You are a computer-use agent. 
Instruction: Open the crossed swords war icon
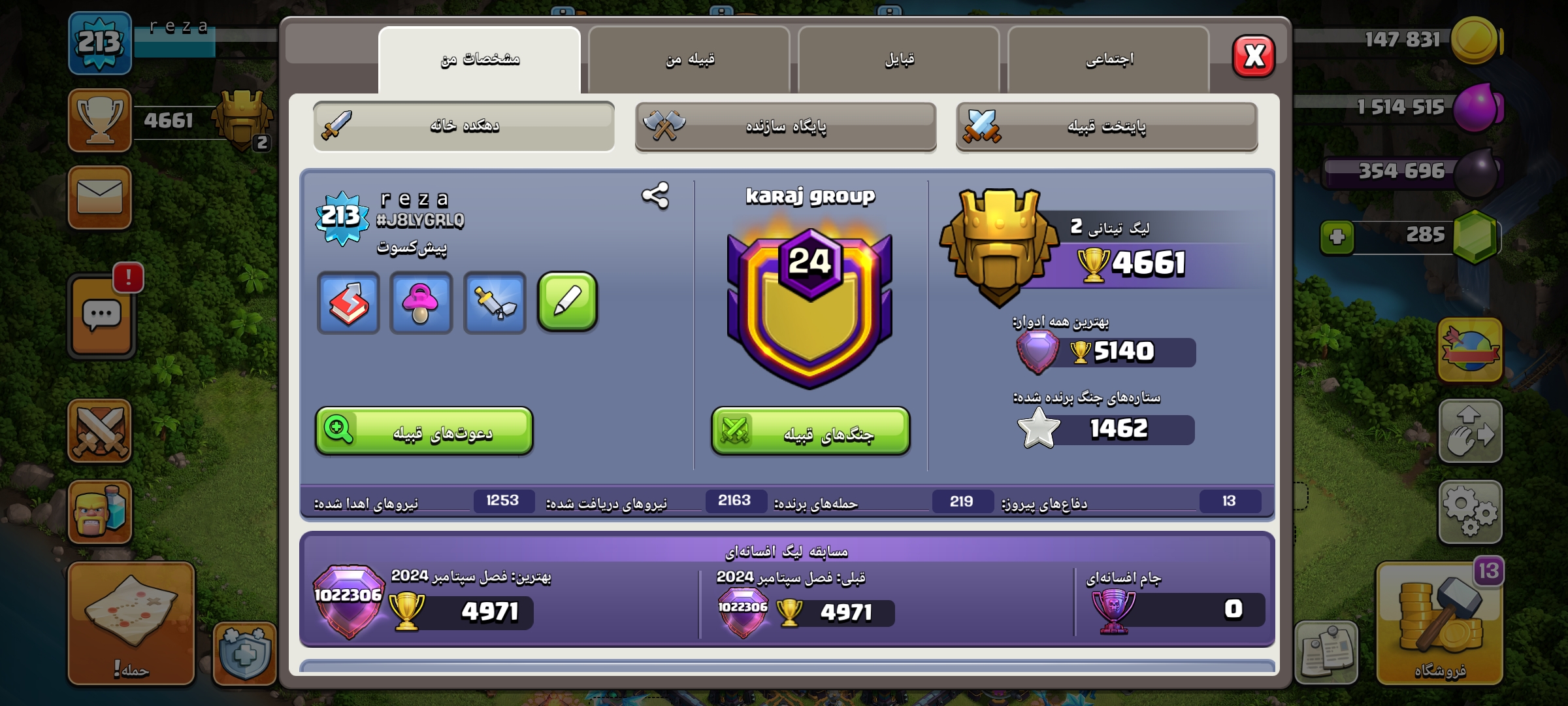pos(100,431)
